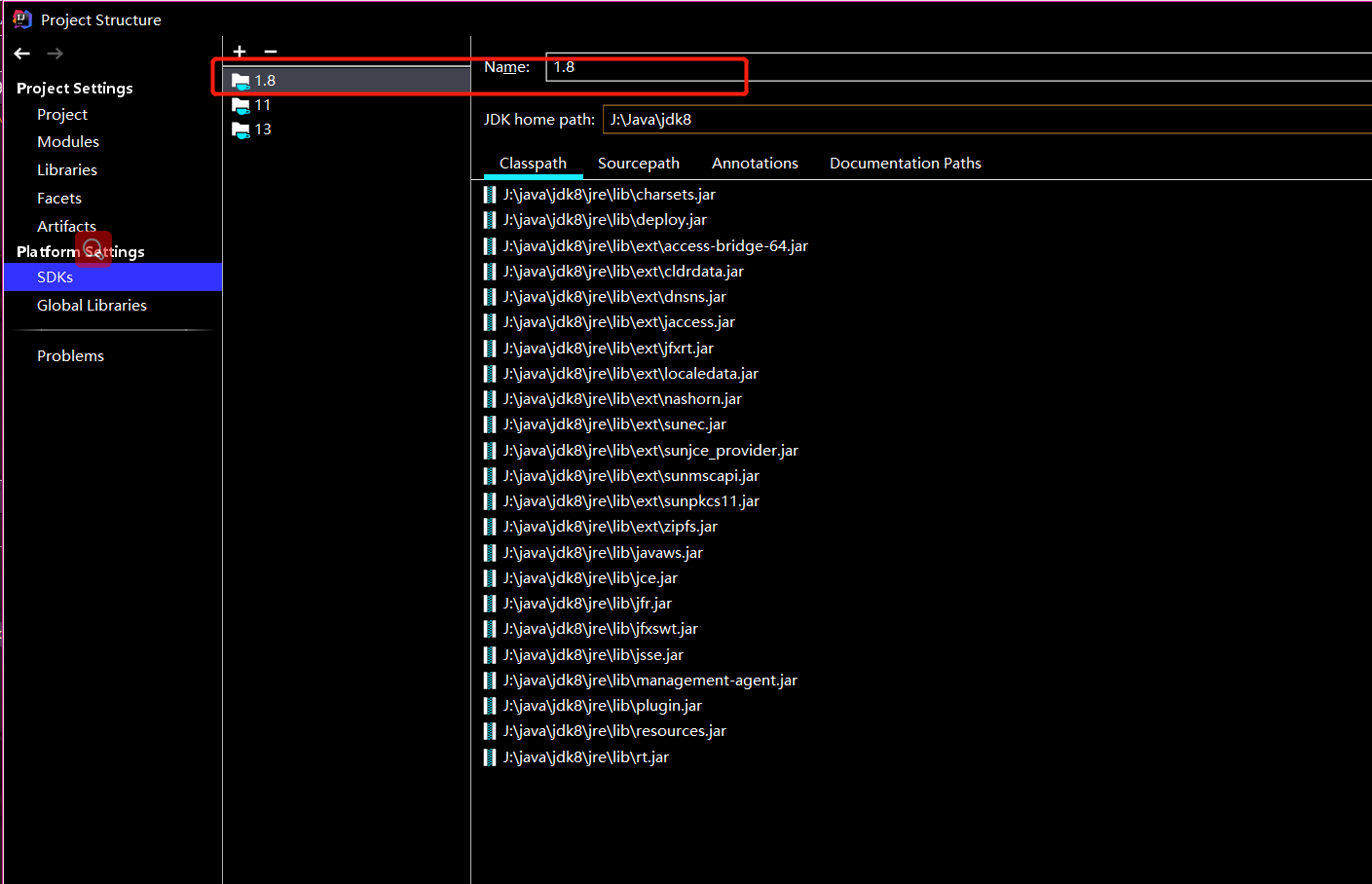Screen dimensions: 1372x884
Task: Click the jar icon beside deploy.jar
Action: click(490, 220)
